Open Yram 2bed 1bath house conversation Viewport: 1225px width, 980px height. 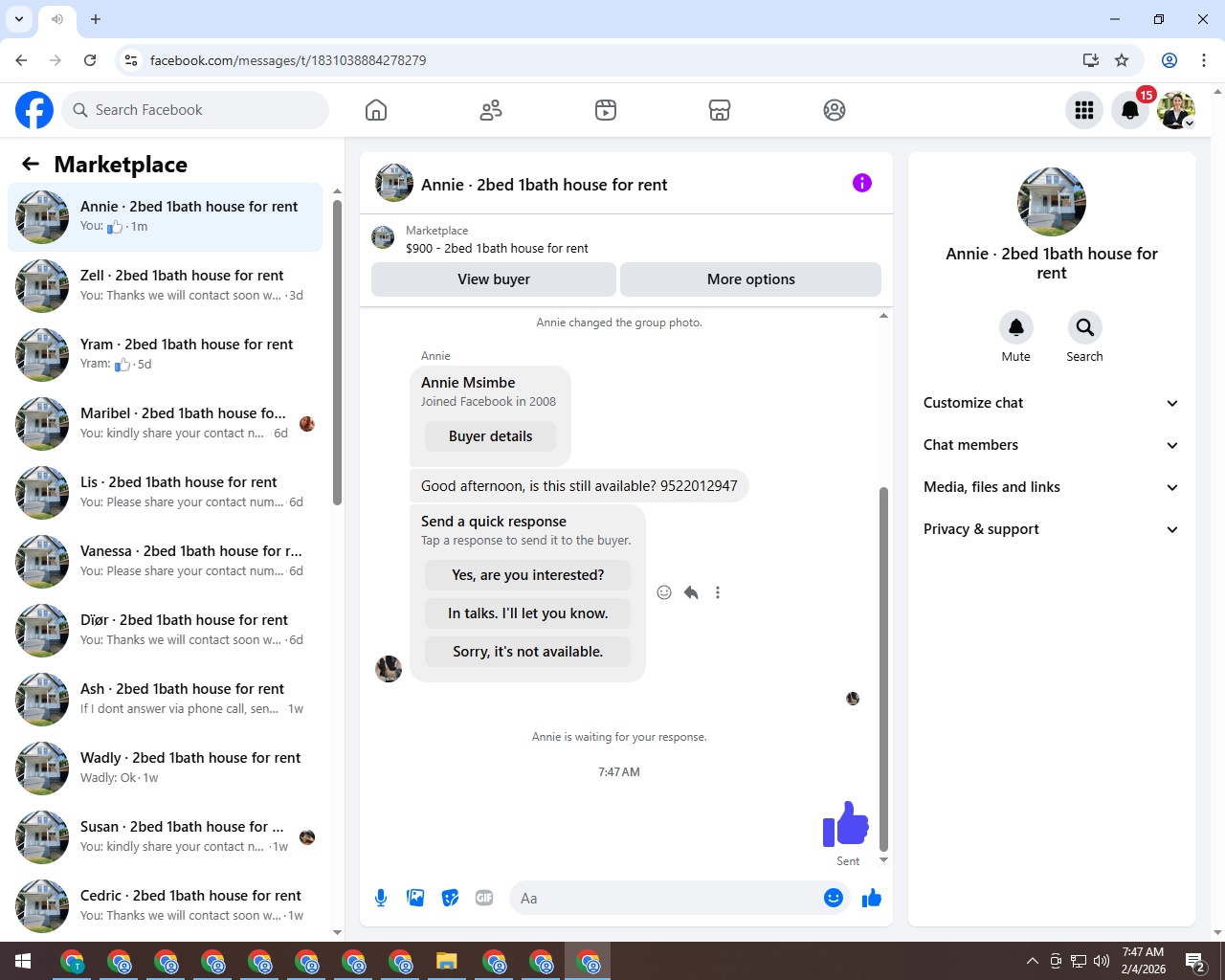165,355
